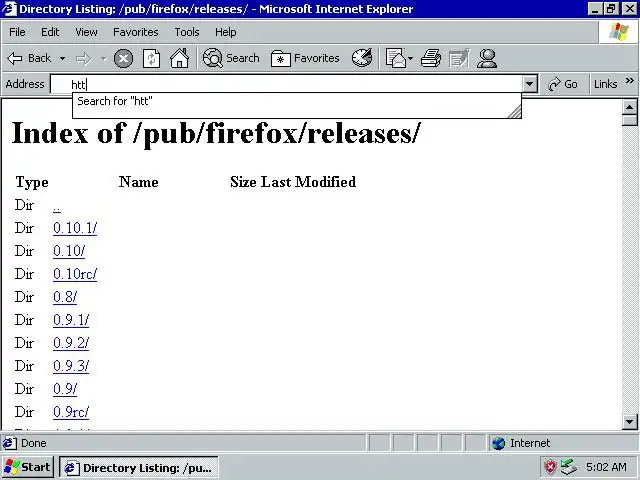
Task: Open the Back history dropdown arrow
Action: tap(62, 59)
